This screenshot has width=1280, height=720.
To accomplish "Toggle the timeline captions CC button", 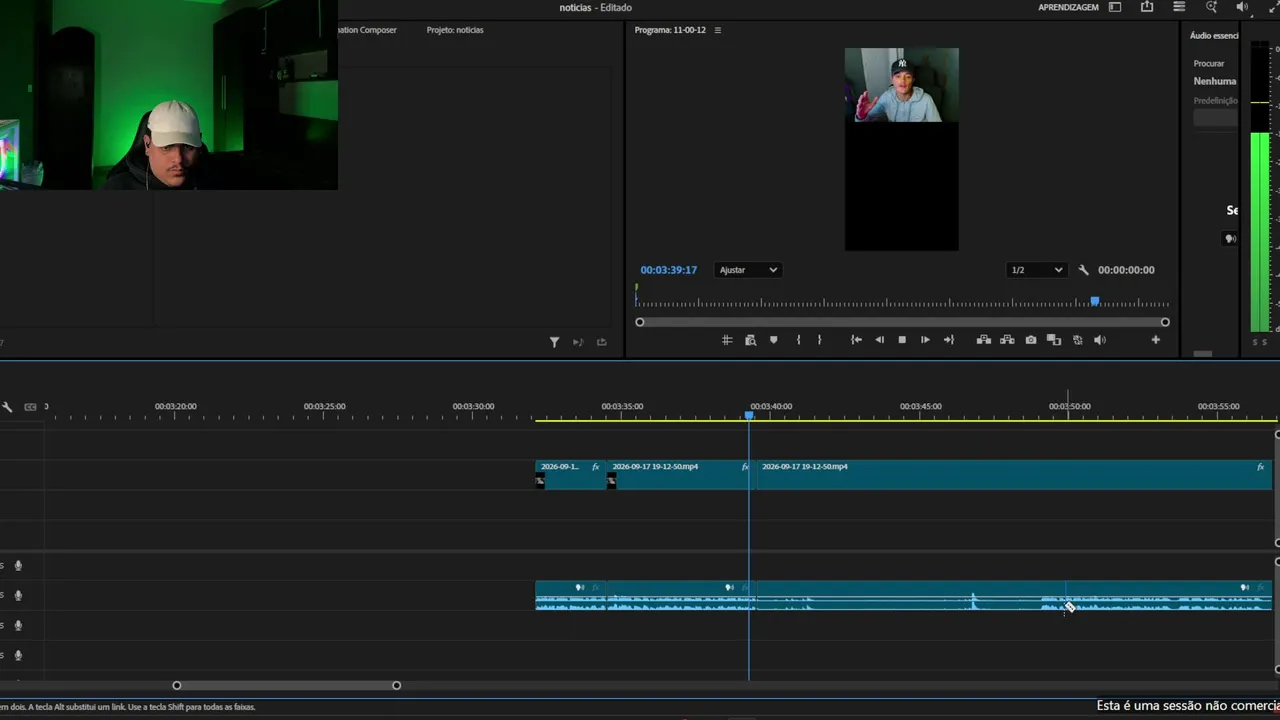I will click(30, 407).
